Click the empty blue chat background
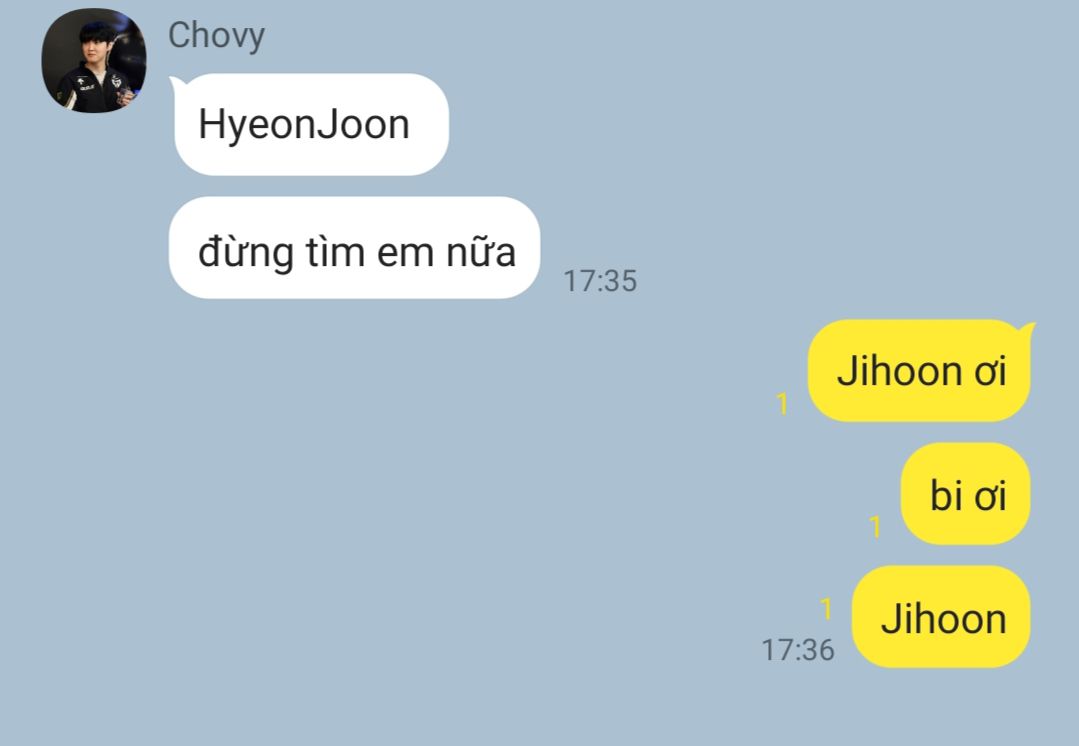The image size is (1079, 746). tap(413, 516)
